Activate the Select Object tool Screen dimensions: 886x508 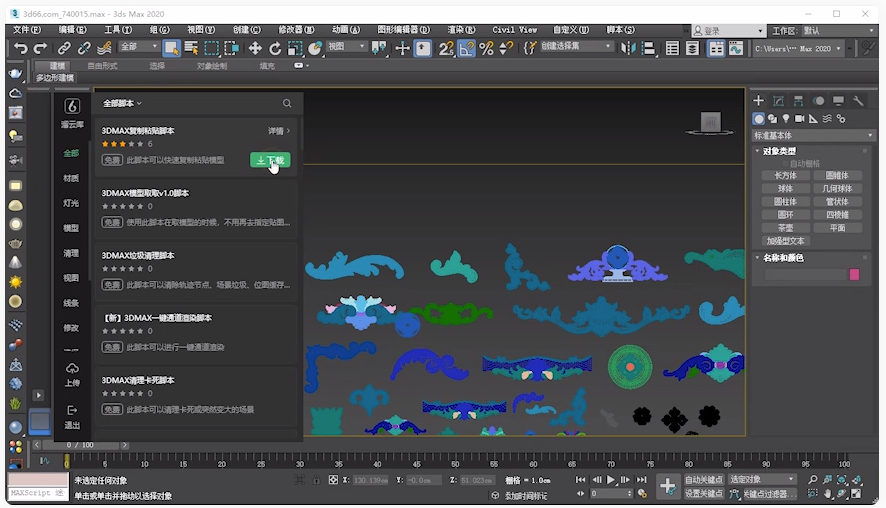171,49
